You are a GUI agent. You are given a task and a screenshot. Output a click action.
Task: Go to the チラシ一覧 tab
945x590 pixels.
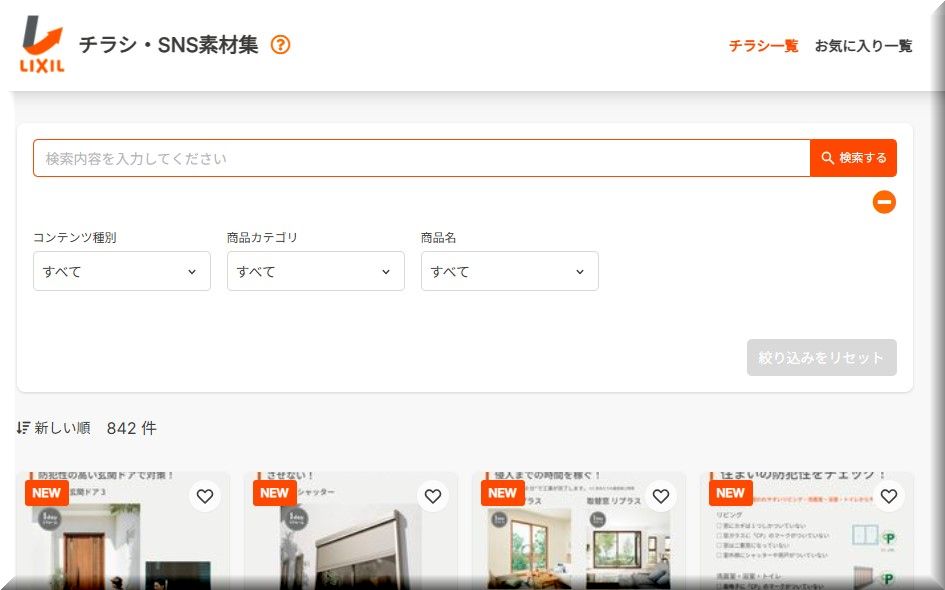click(x=763, y=46)
